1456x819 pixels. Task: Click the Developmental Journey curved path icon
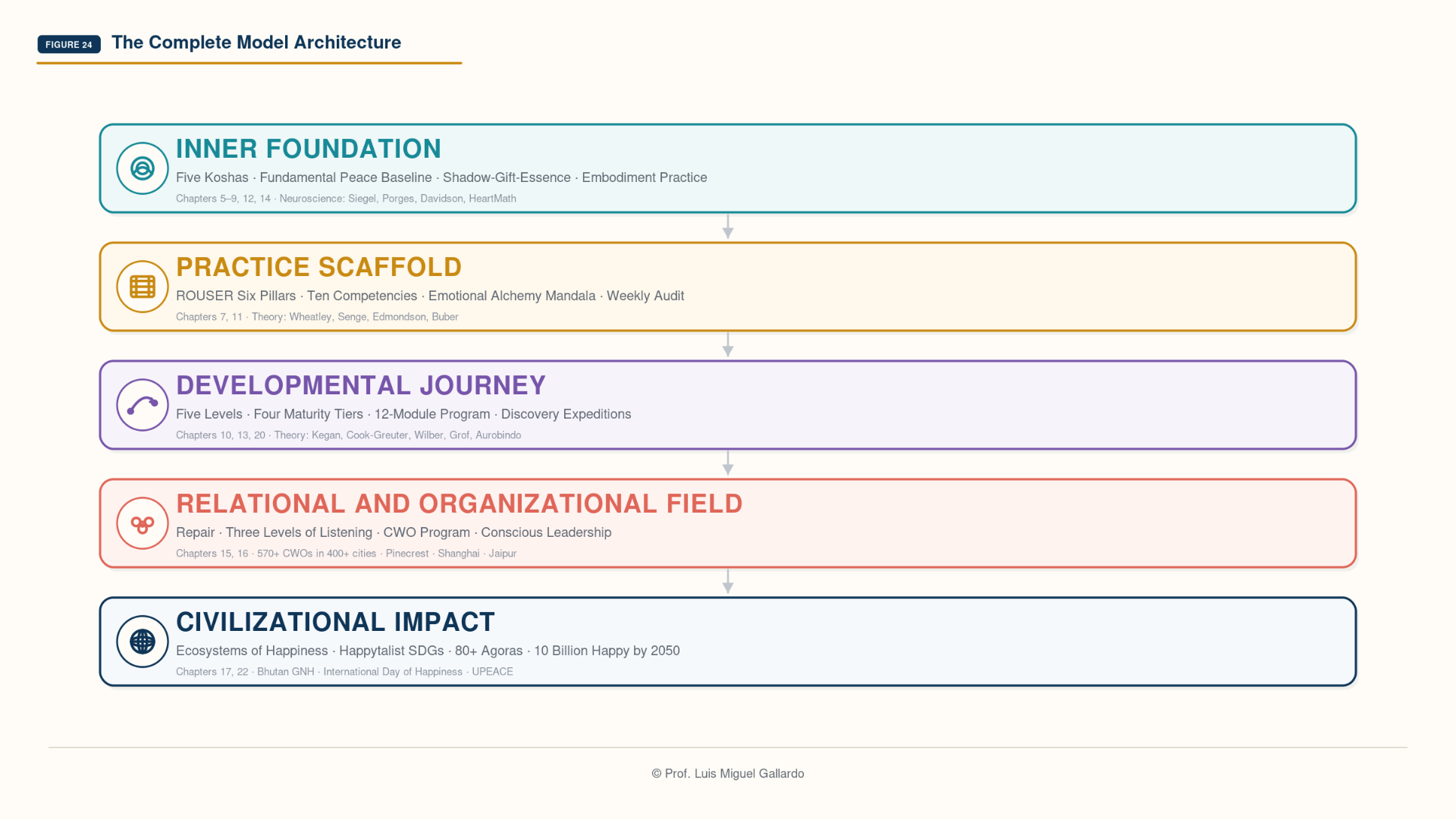pyautogui.click(x=143, y=405)
